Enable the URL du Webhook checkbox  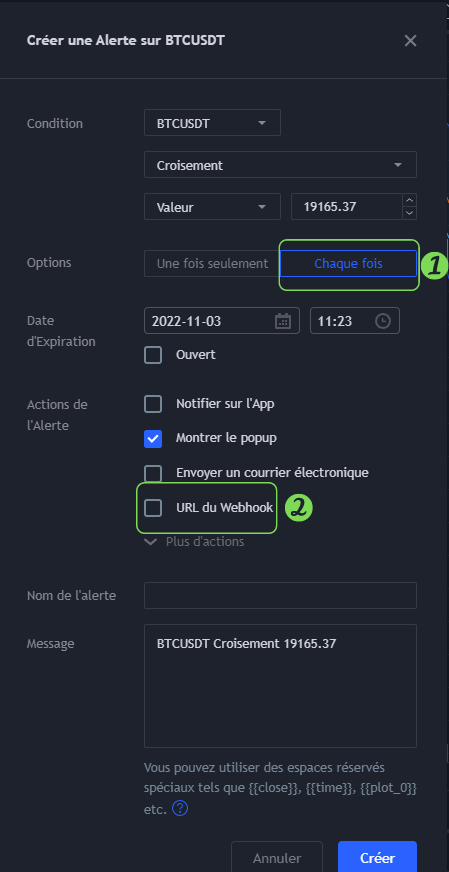pyautogui.click(x=153, y=508)
